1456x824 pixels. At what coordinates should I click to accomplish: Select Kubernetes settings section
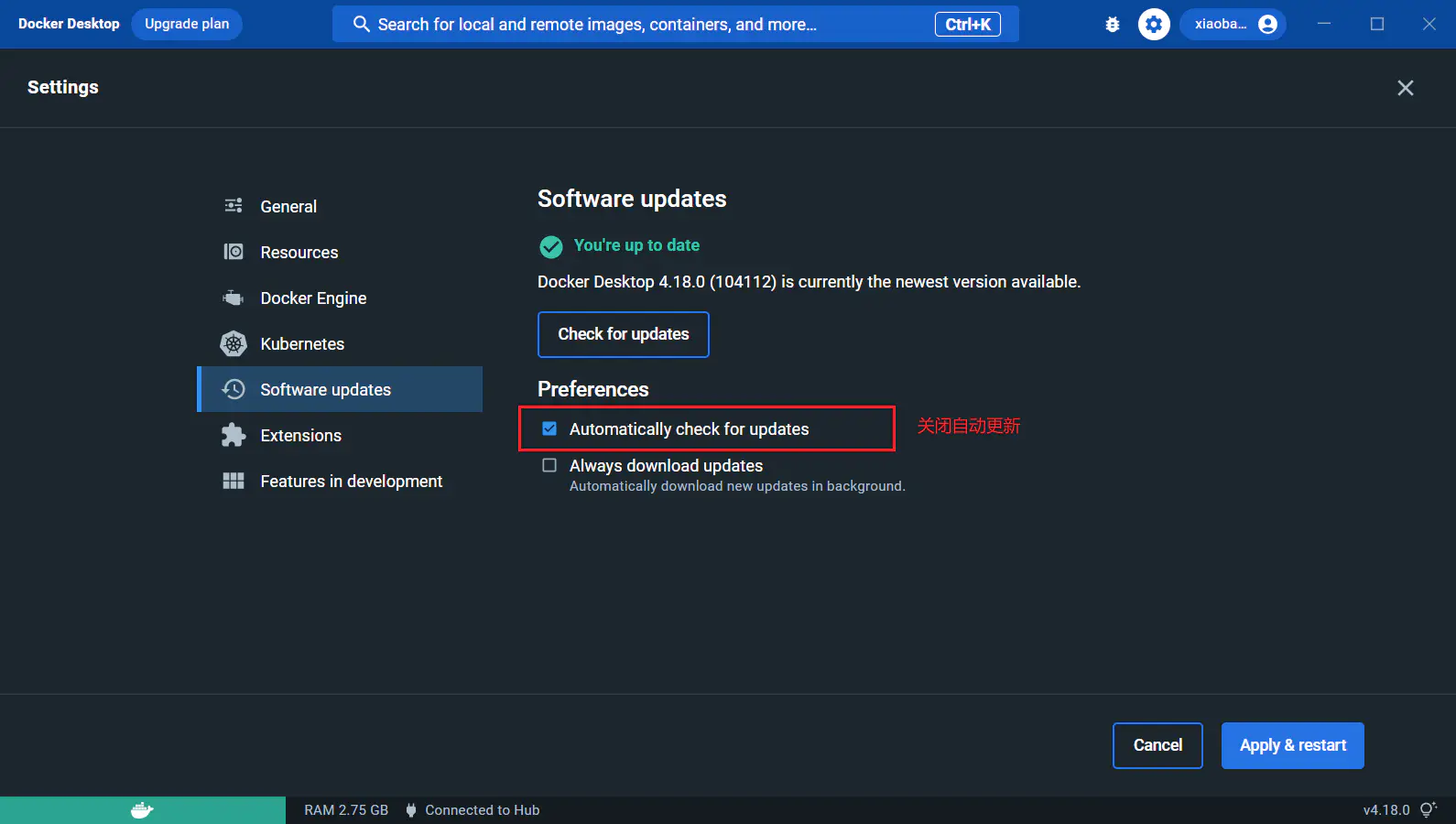click(340, 343)
